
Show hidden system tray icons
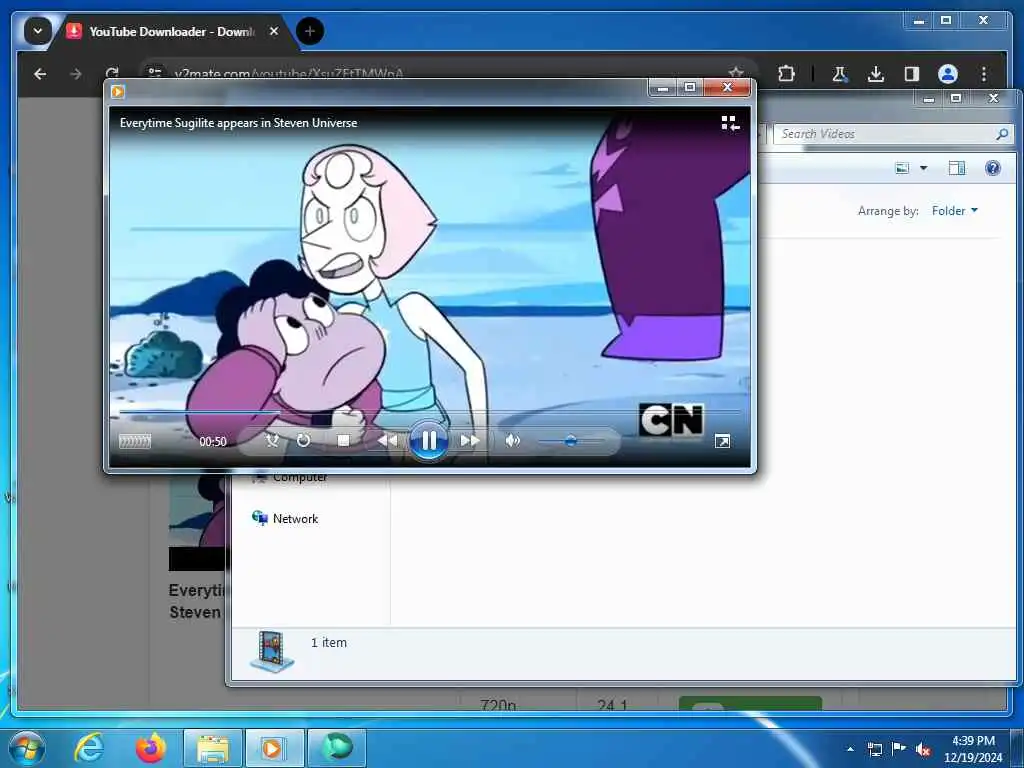pyautogui.click(x=850, y=749)
